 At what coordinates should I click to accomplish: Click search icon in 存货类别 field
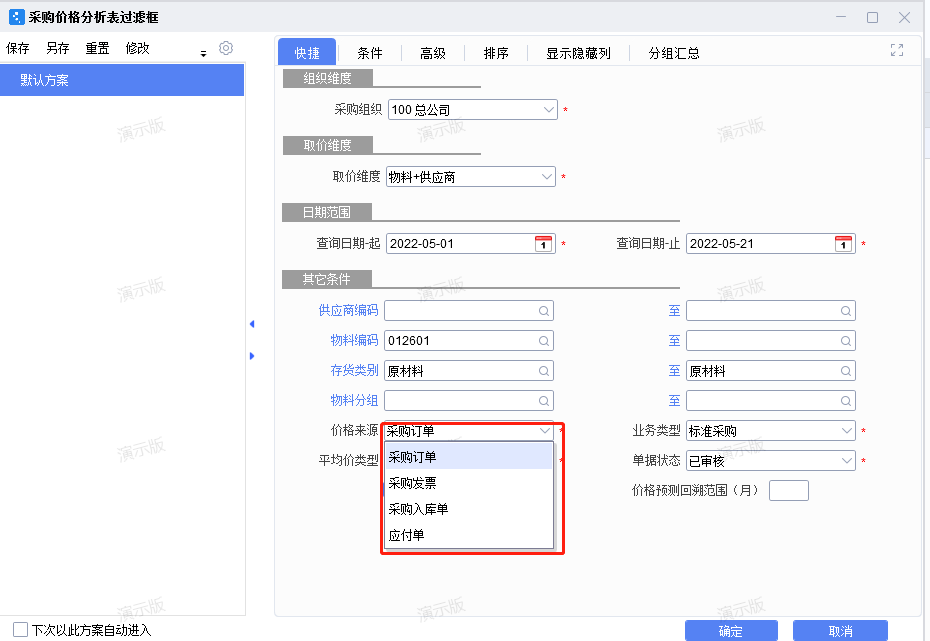tap(544, 371)
